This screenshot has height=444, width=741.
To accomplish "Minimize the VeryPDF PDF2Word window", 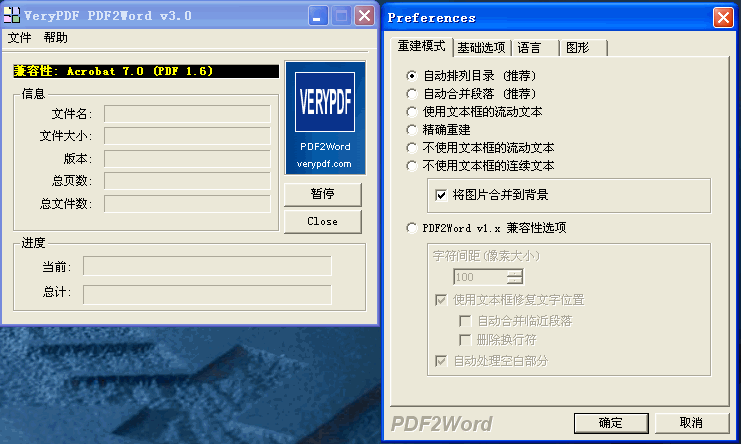I will 318,16.
